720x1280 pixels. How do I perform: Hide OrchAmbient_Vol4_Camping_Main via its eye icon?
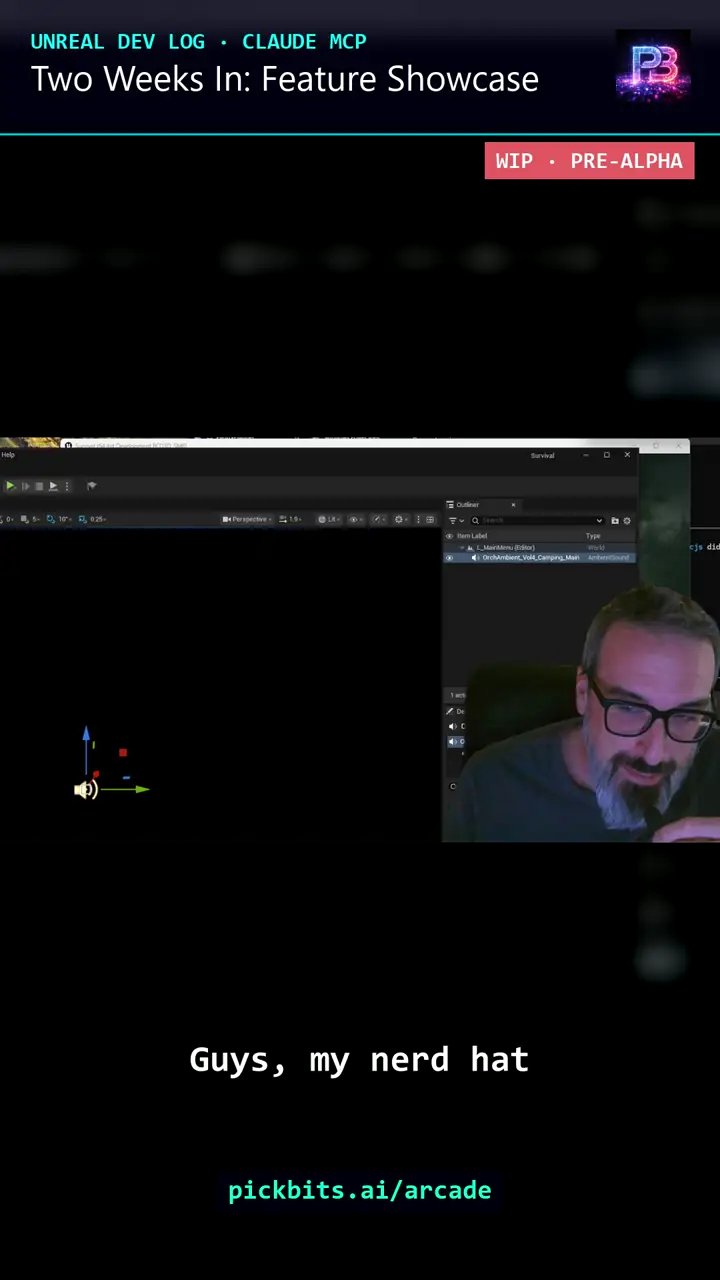click(x=449, y=558)
